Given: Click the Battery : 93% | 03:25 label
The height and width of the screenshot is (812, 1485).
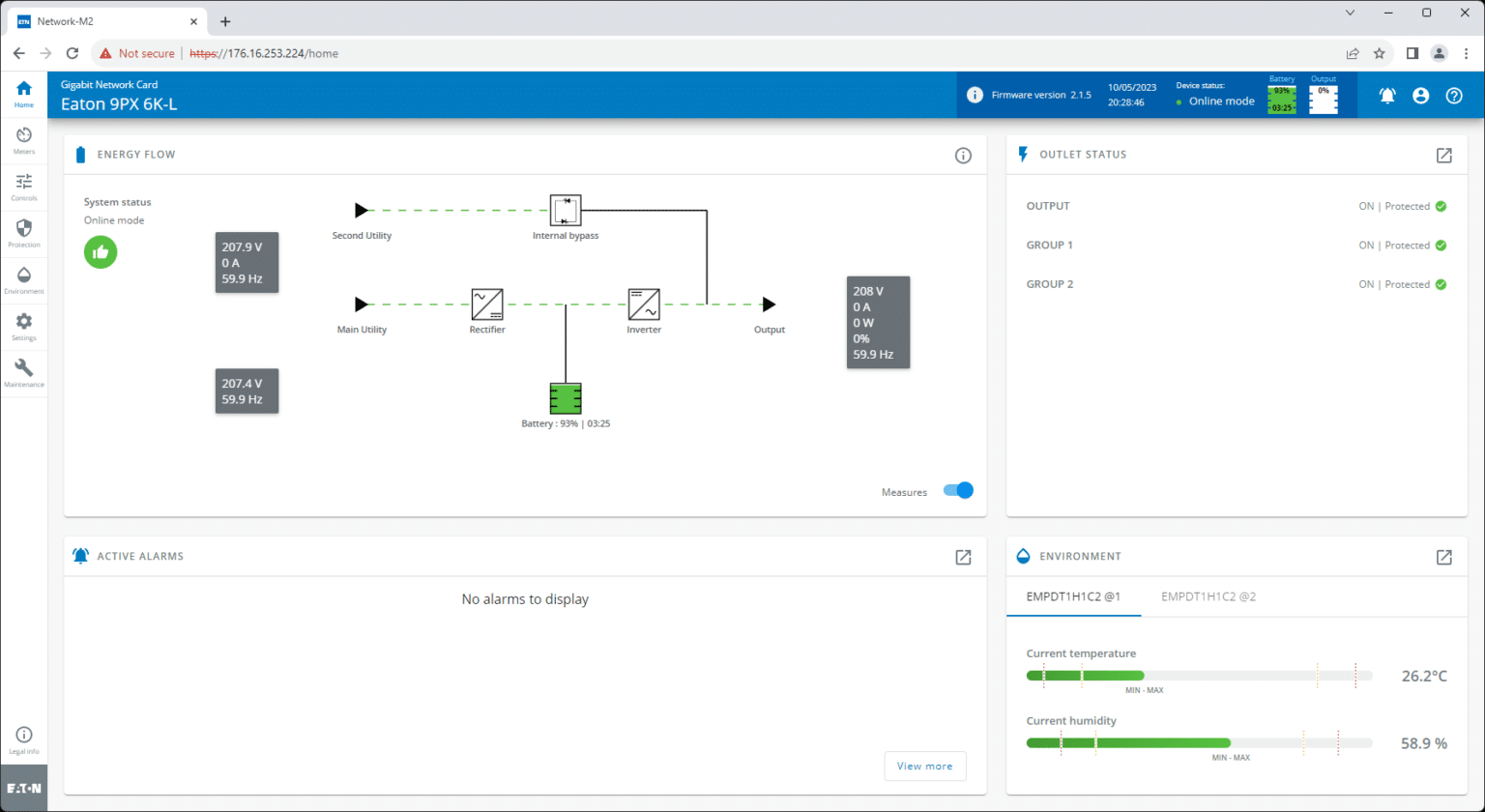Looking at the screenshot, I should tap(566, 423).
